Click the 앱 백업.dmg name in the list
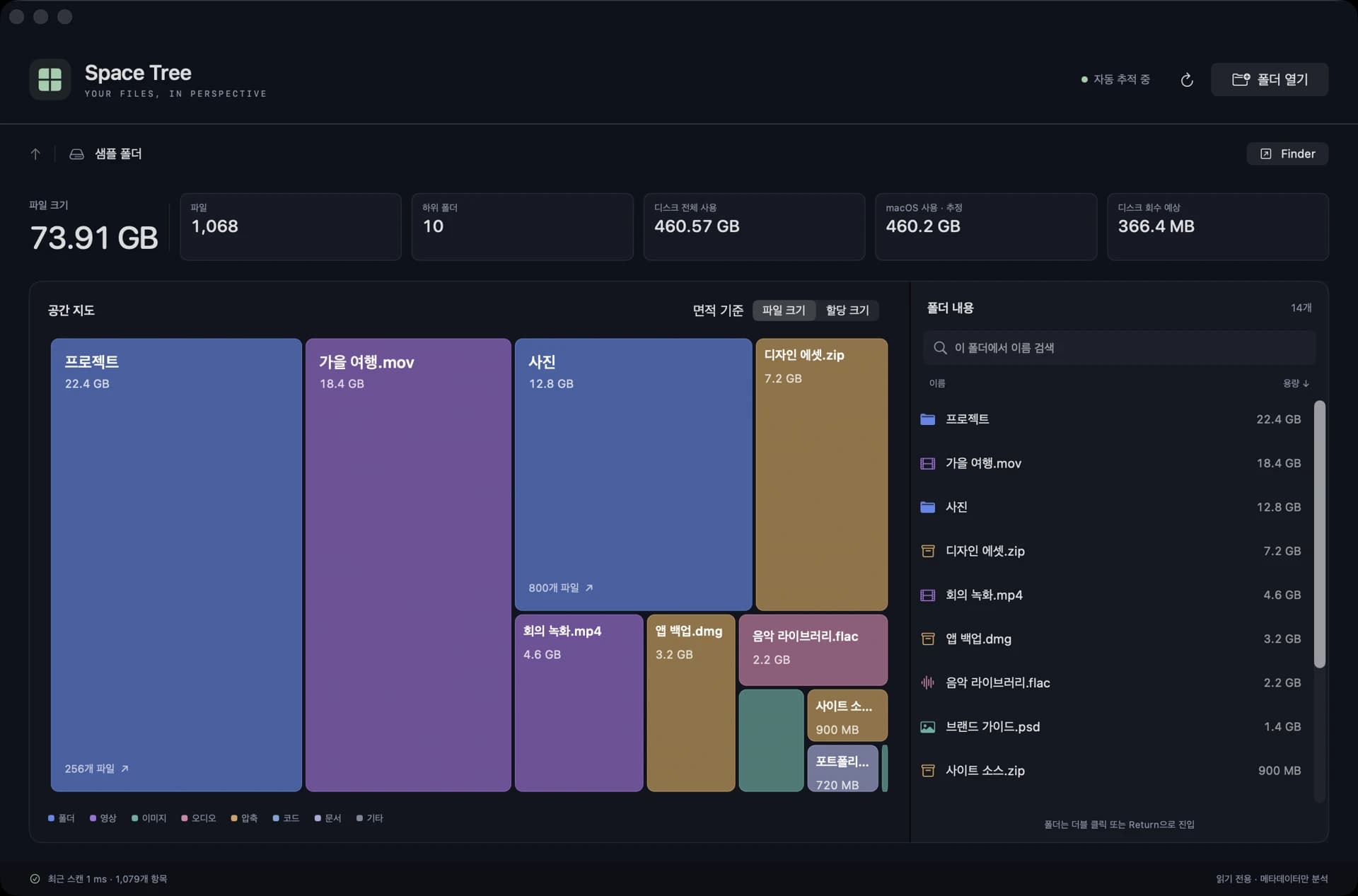This screenshot has height=896, width=1358. point(978,639)
